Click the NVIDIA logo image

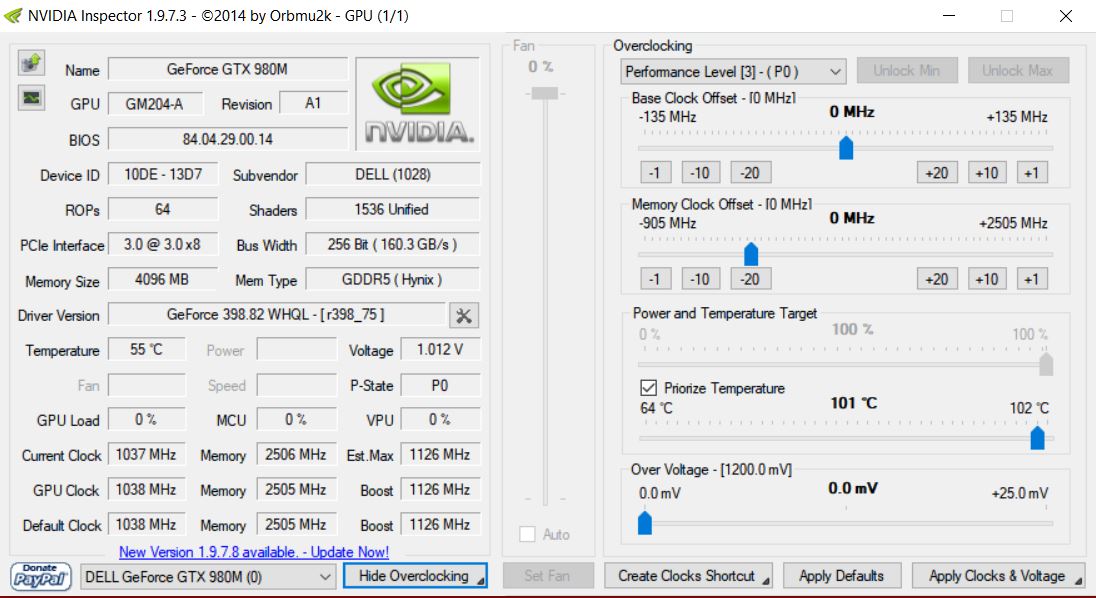click(418, 103)
